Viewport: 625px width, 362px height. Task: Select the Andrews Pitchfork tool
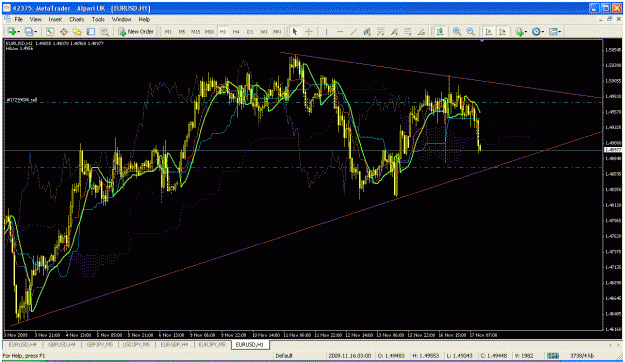(394, 31)
